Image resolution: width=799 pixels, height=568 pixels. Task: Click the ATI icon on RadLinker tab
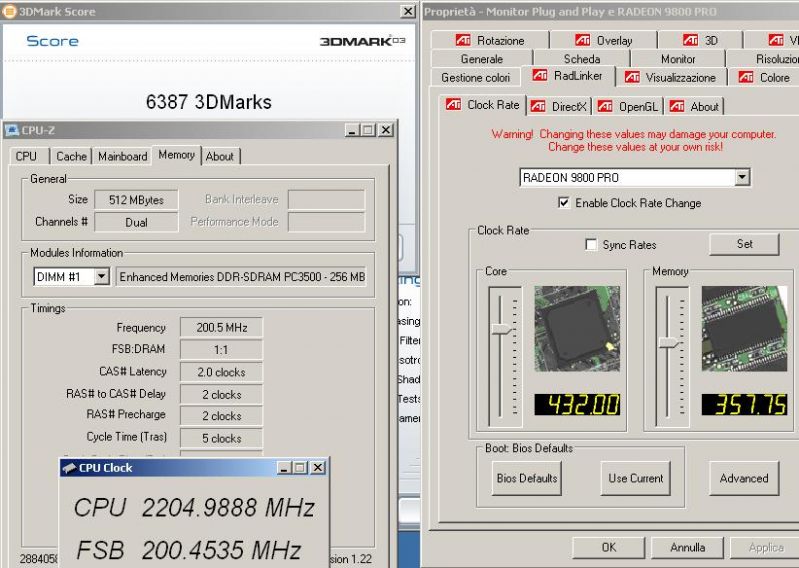tap(540, 75)
